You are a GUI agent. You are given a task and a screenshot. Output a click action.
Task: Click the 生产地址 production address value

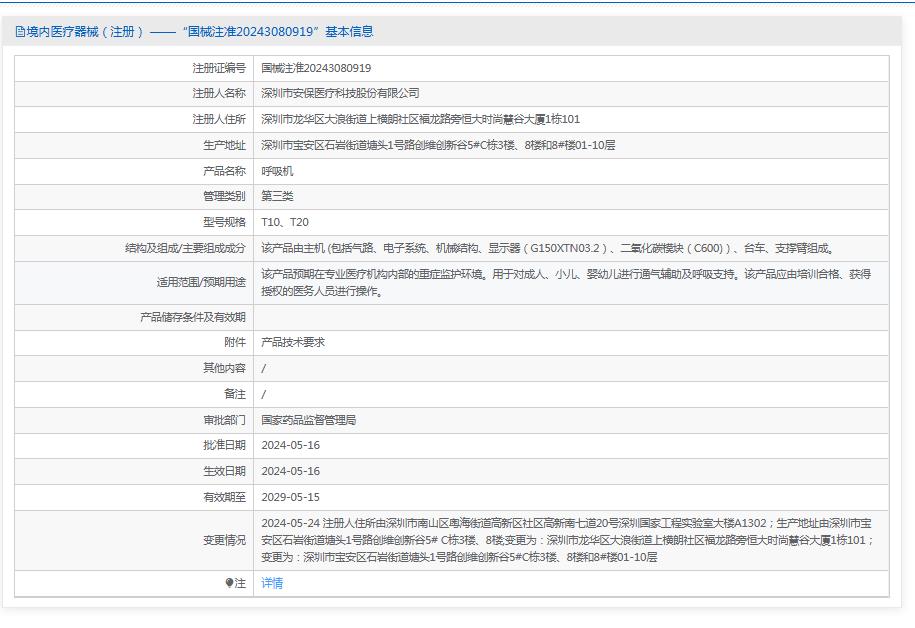[438, 145]
